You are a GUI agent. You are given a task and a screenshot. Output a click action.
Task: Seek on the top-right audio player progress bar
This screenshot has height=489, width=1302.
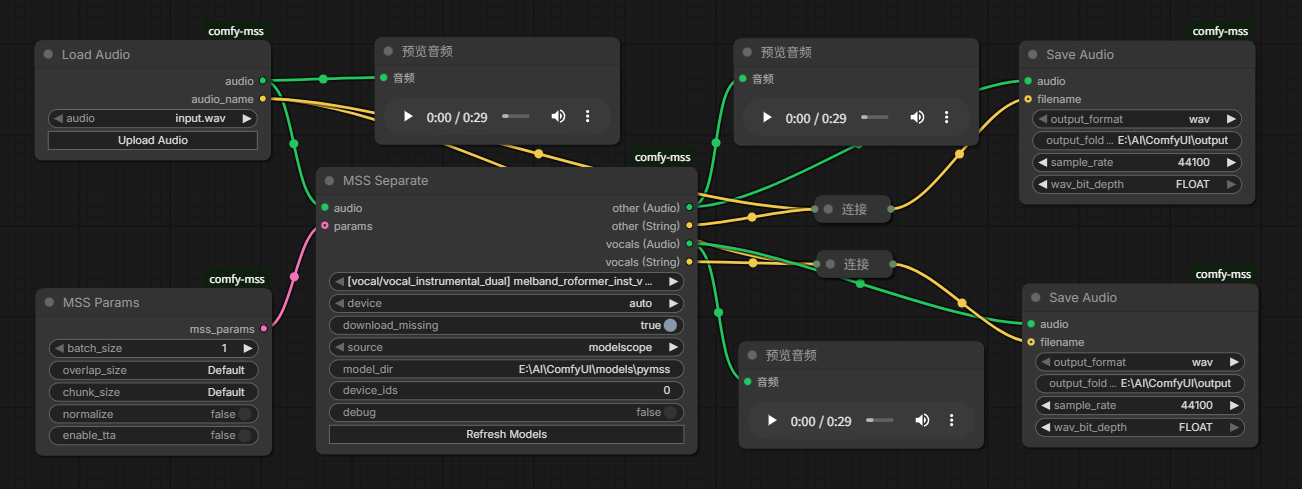[875, 118]
